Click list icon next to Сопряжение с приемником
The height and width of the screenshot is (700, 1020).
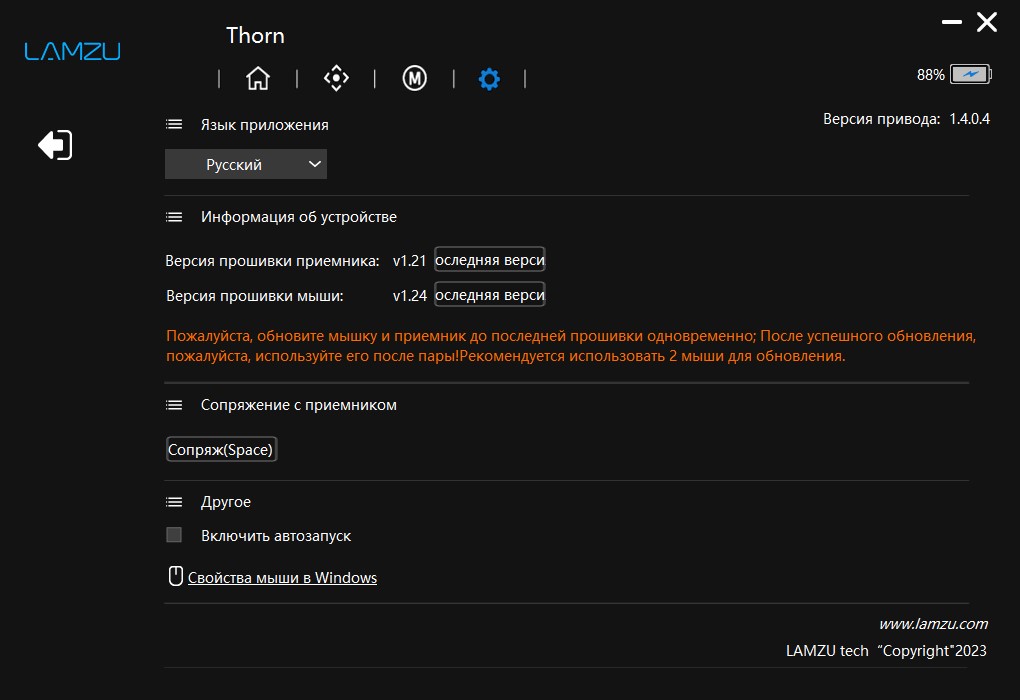tap(174, 405)
